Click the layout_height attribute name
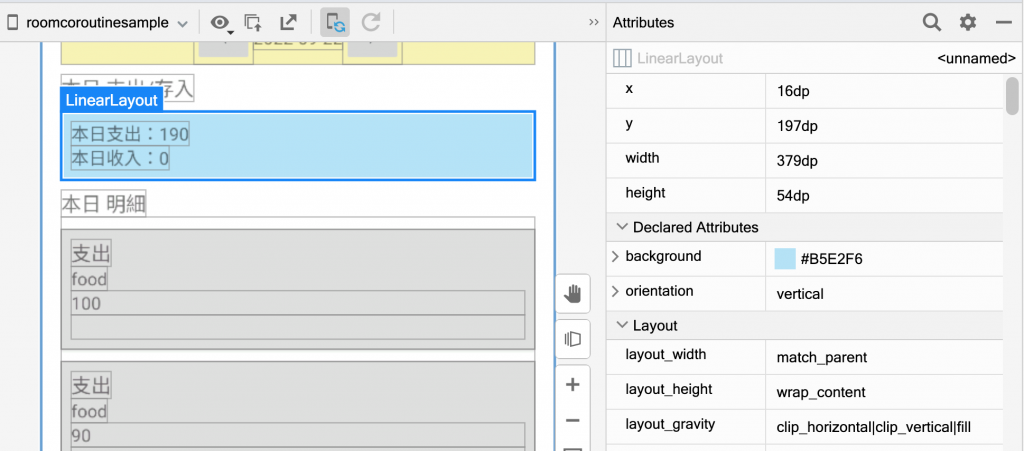The height and width of the screenshot is (451, 1024). [669, 390]
